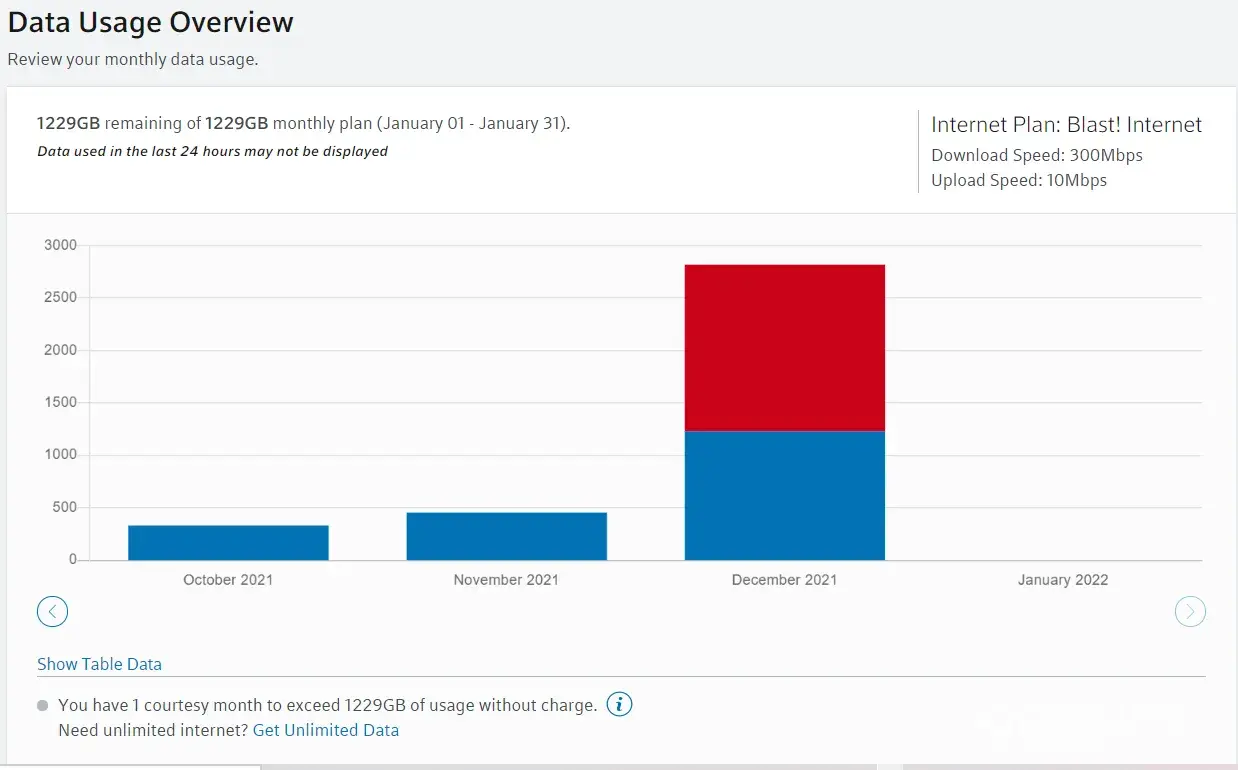
Task: Open the Get Unlimited Data link
Action: coord(325,730)
